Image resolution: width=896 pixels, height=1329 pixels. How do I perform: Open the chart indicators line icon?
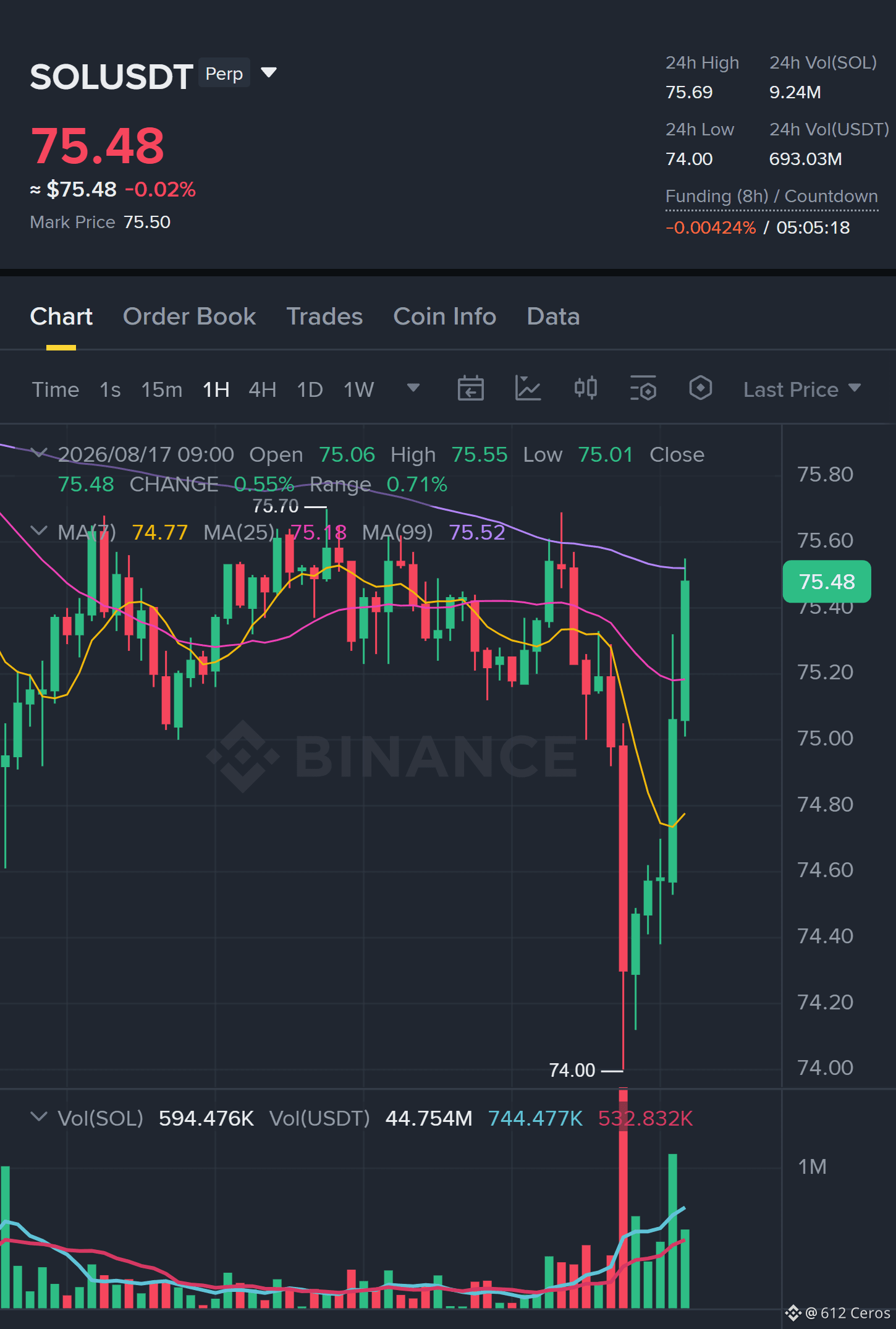click(x=528, y=389)
